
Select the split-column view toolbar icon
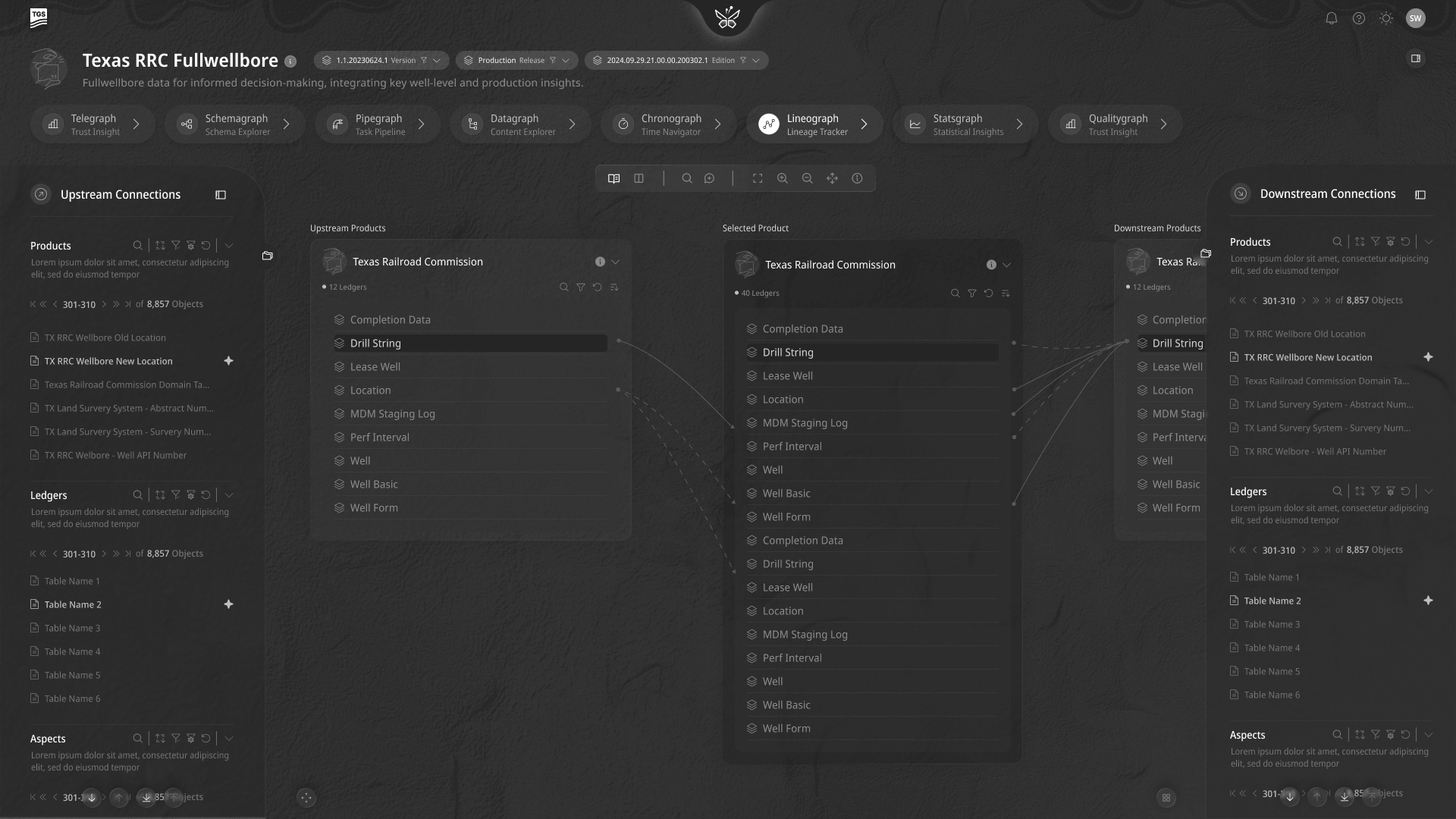(639, 178)
